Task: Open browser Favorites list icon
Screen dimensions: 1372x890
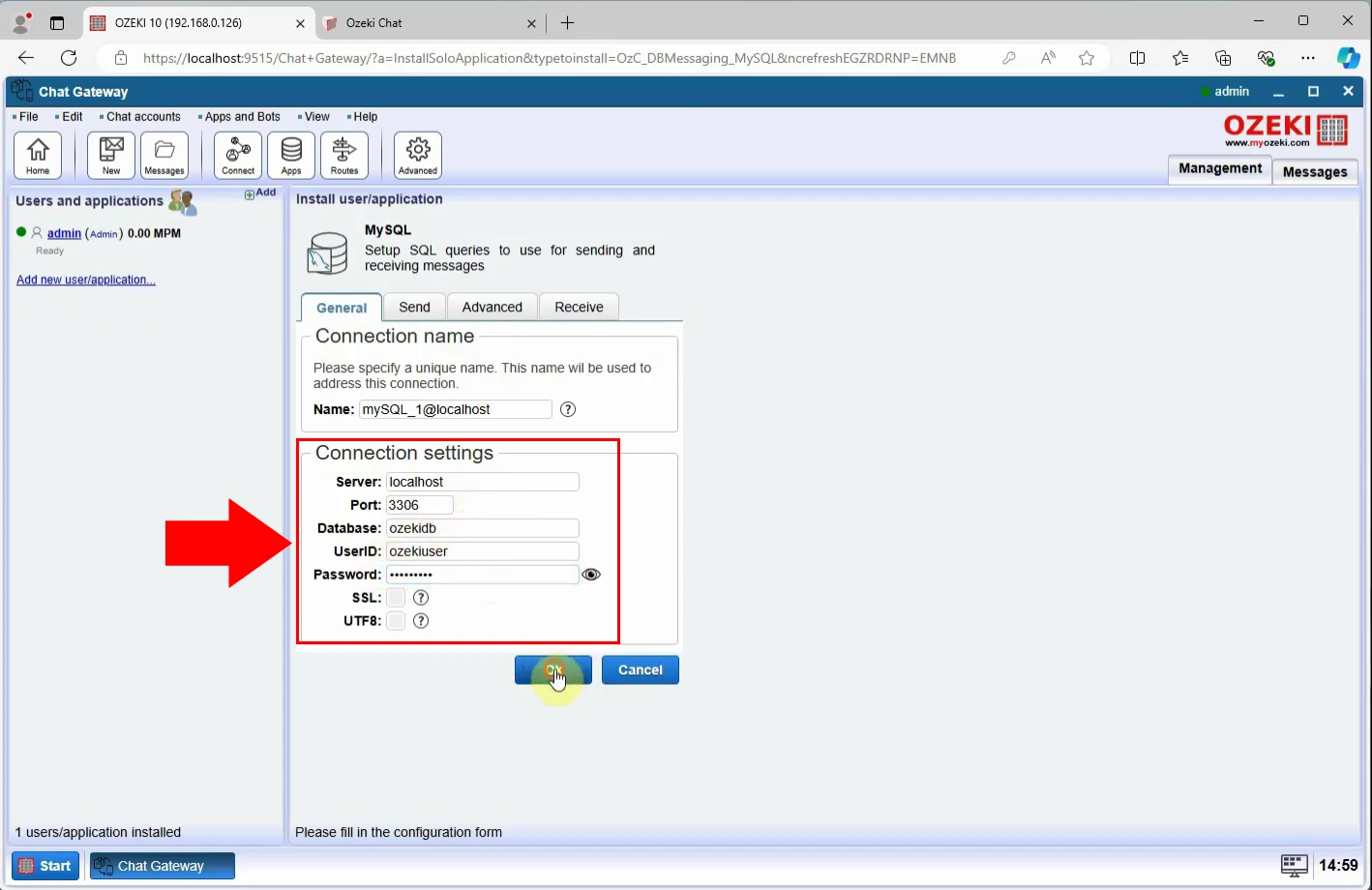Action: 1180,58
